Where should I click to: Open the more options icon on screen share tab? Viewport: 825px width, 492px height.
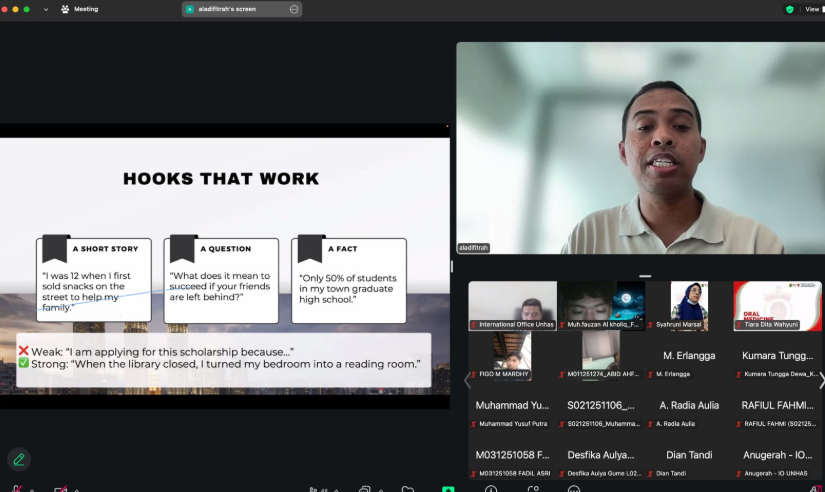[x=293, y=9]
